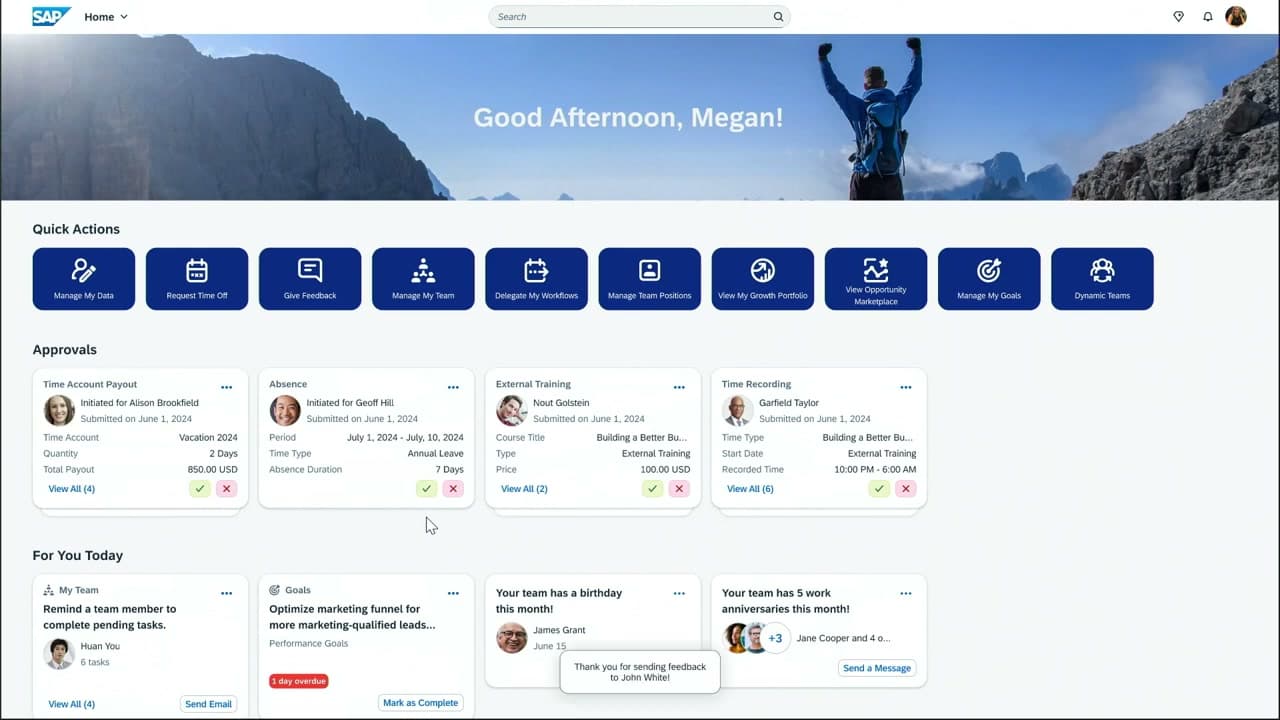This screenshot has width=1280, height=720.
Task: Click the 1 day overdue tag
Action: [x=299, y=681]
